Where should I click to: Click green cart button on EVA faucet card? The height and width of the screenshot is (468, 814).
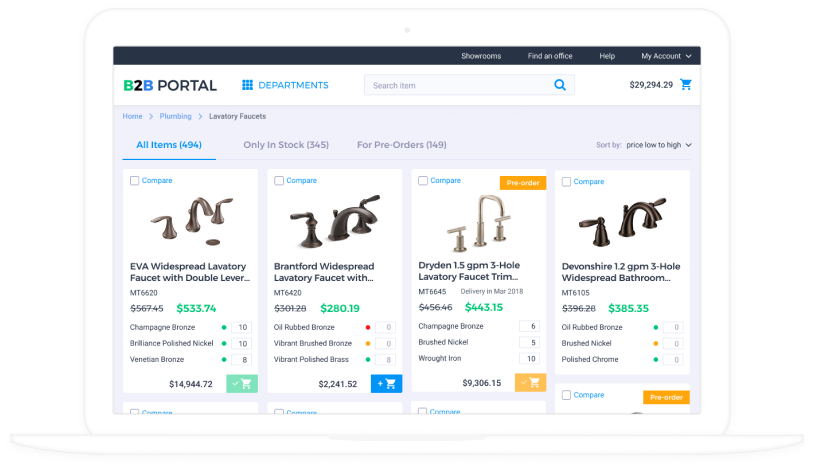[242, 383]
